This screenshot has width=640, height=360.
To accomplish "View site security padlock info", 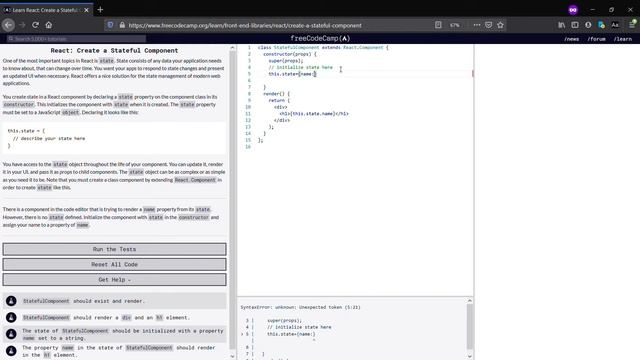I will (x=122, y=25).
